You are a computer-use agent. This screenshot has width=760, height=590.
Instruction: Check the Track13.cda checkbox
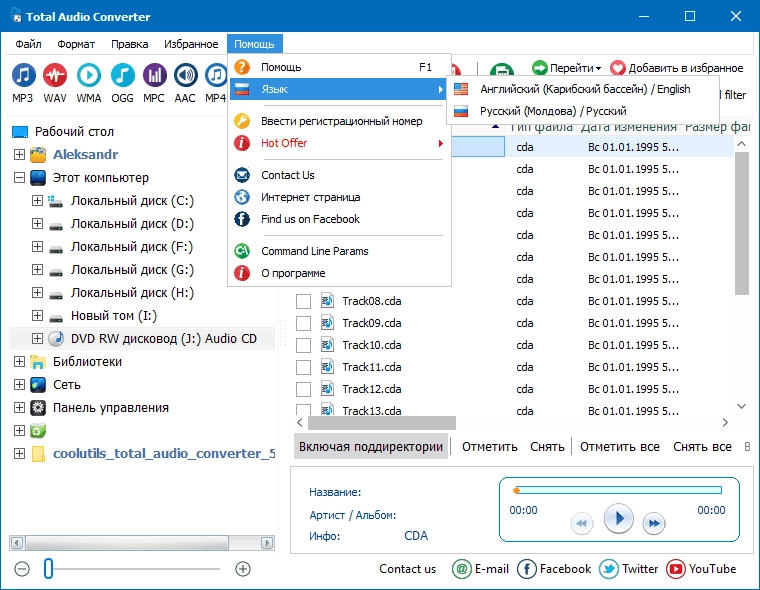point(303,410)
